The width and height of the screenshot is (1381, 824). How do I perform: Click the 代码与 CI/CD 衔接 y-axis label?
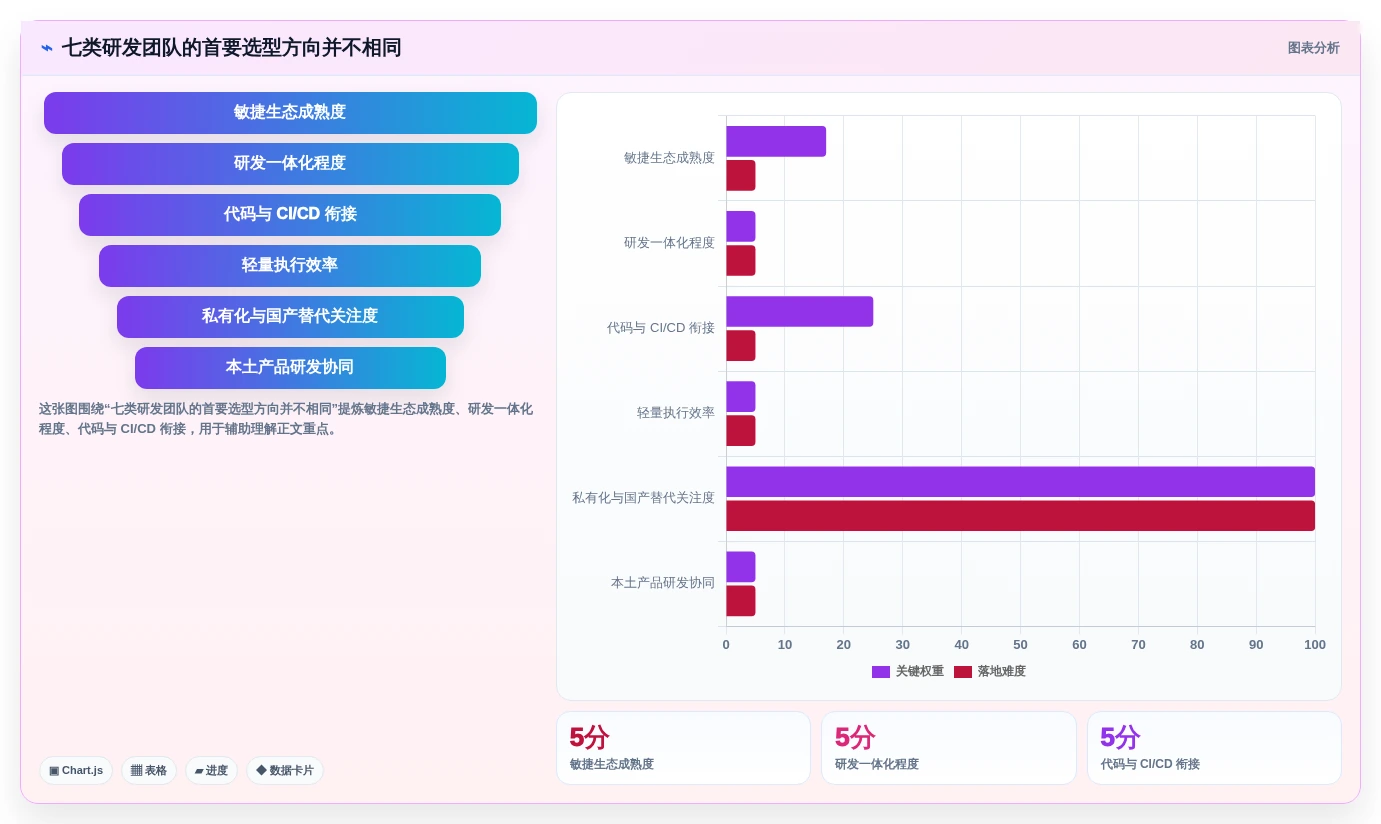click(x=660, y=328)
